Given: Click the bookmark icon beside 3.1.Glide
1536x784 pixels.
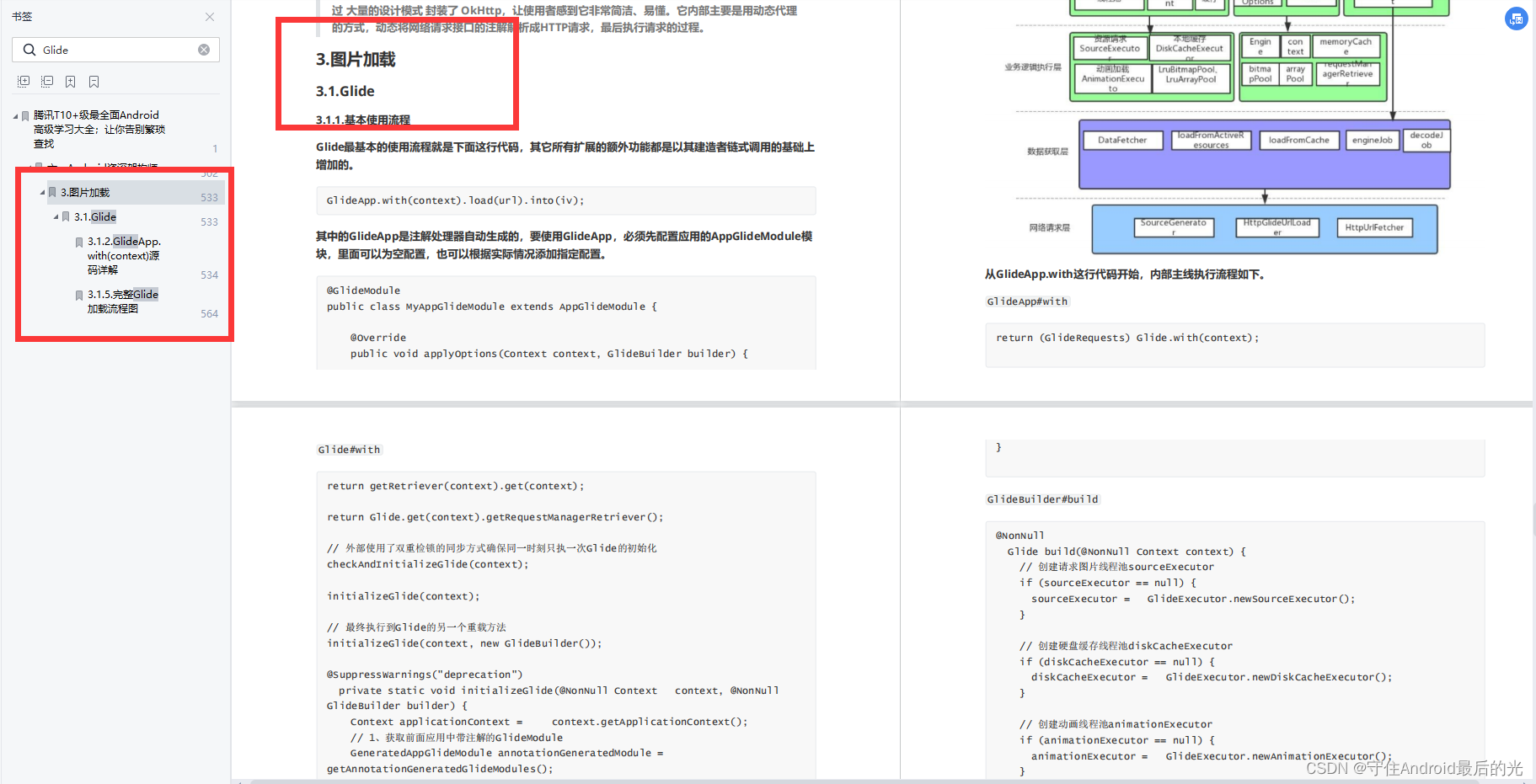Looking at the screenshot, I should (66, 217).
